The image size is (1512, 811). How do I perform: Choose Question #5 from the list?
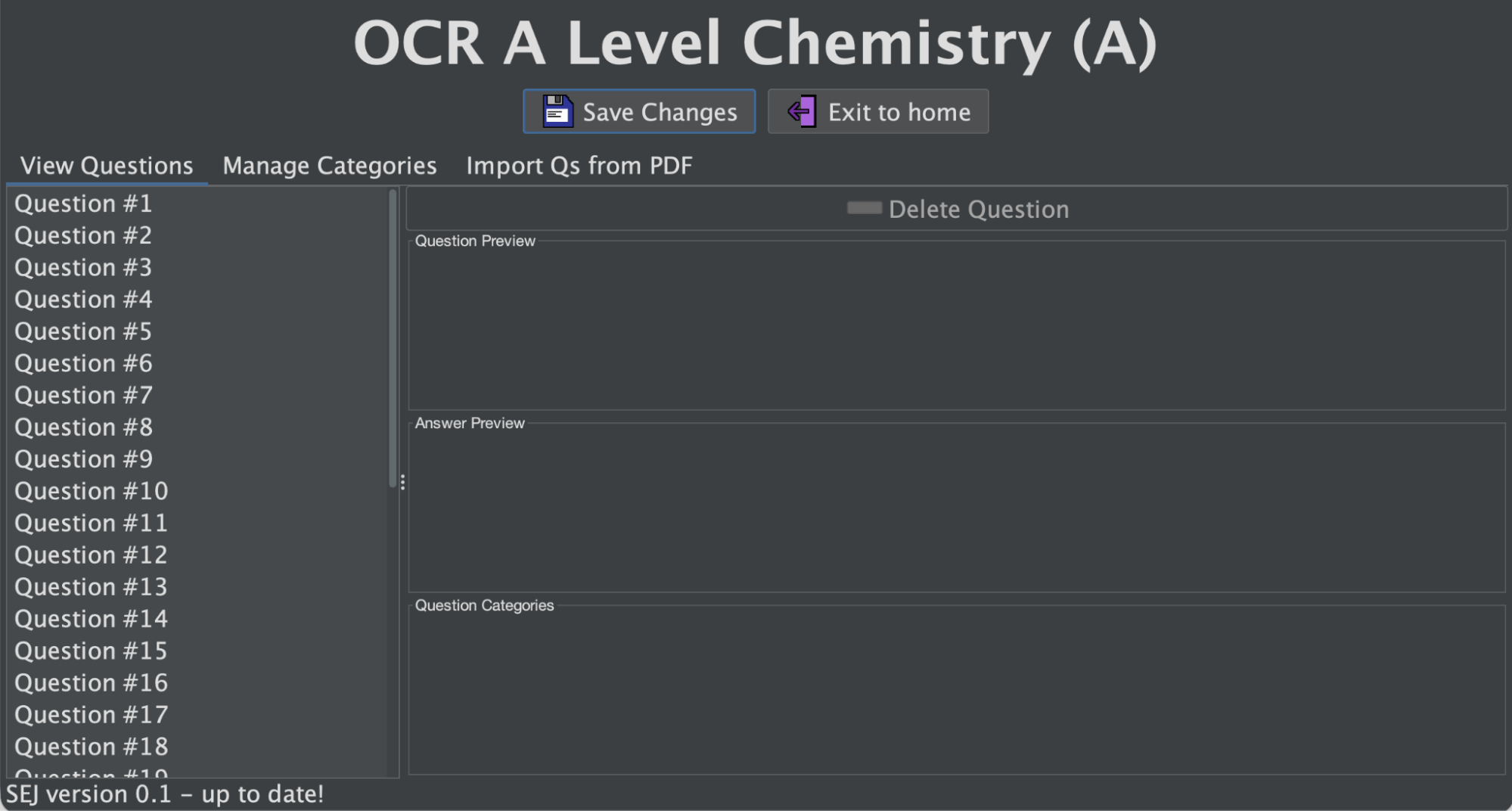click(83, 331)
